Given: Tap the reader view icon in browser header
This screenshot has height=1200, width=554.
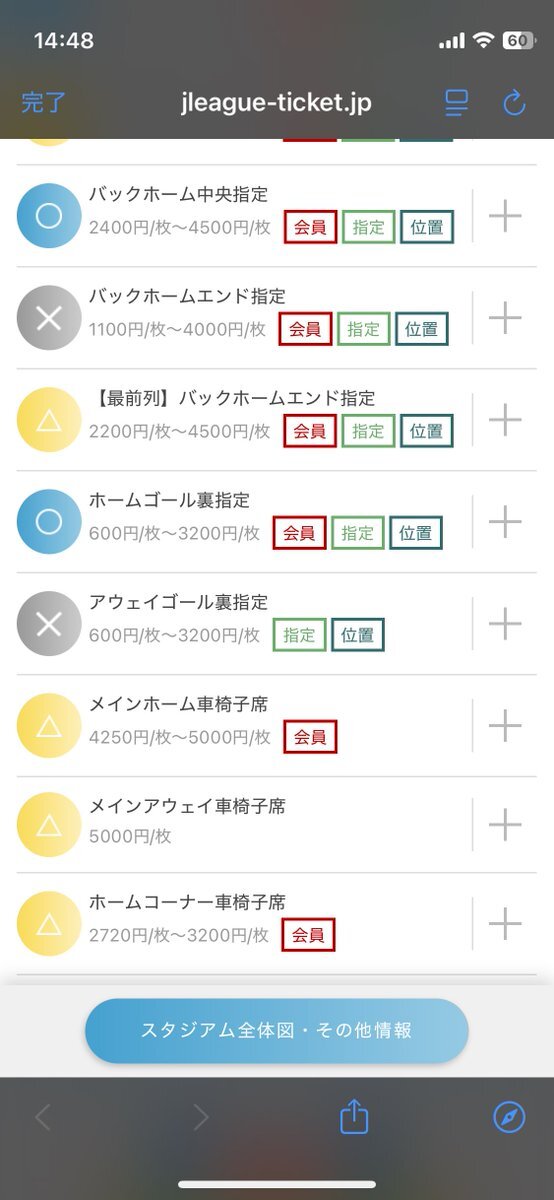Looking at the screenshot, I should 457,102.
